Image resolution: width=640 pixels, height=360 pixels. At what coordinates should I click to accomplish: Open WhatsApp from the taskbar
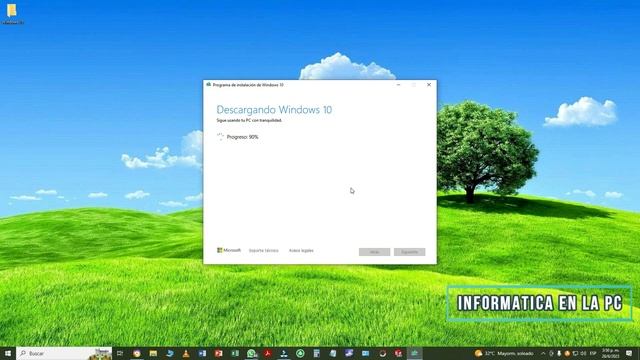click(251, 353)
